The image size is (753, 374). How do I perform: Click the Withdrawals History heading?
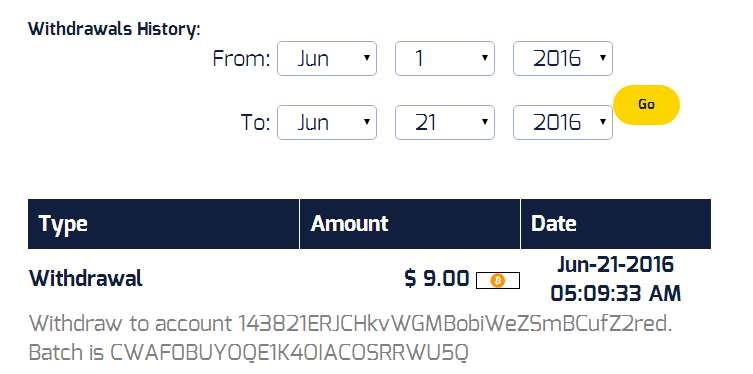point(114,29)
